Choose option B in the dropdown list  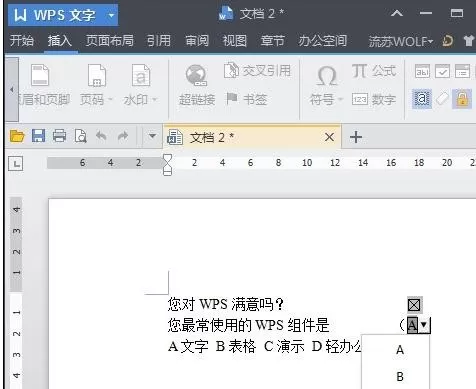pos(400,377)
